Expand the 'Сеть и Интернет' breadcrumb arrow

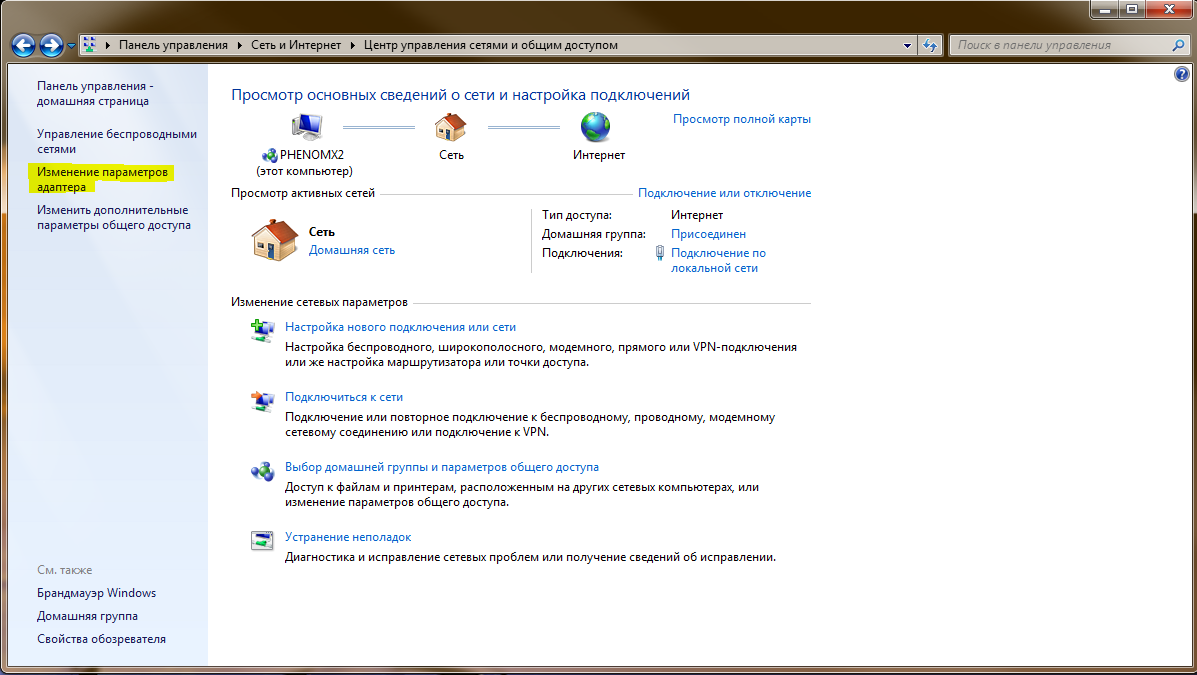[351, 45]
